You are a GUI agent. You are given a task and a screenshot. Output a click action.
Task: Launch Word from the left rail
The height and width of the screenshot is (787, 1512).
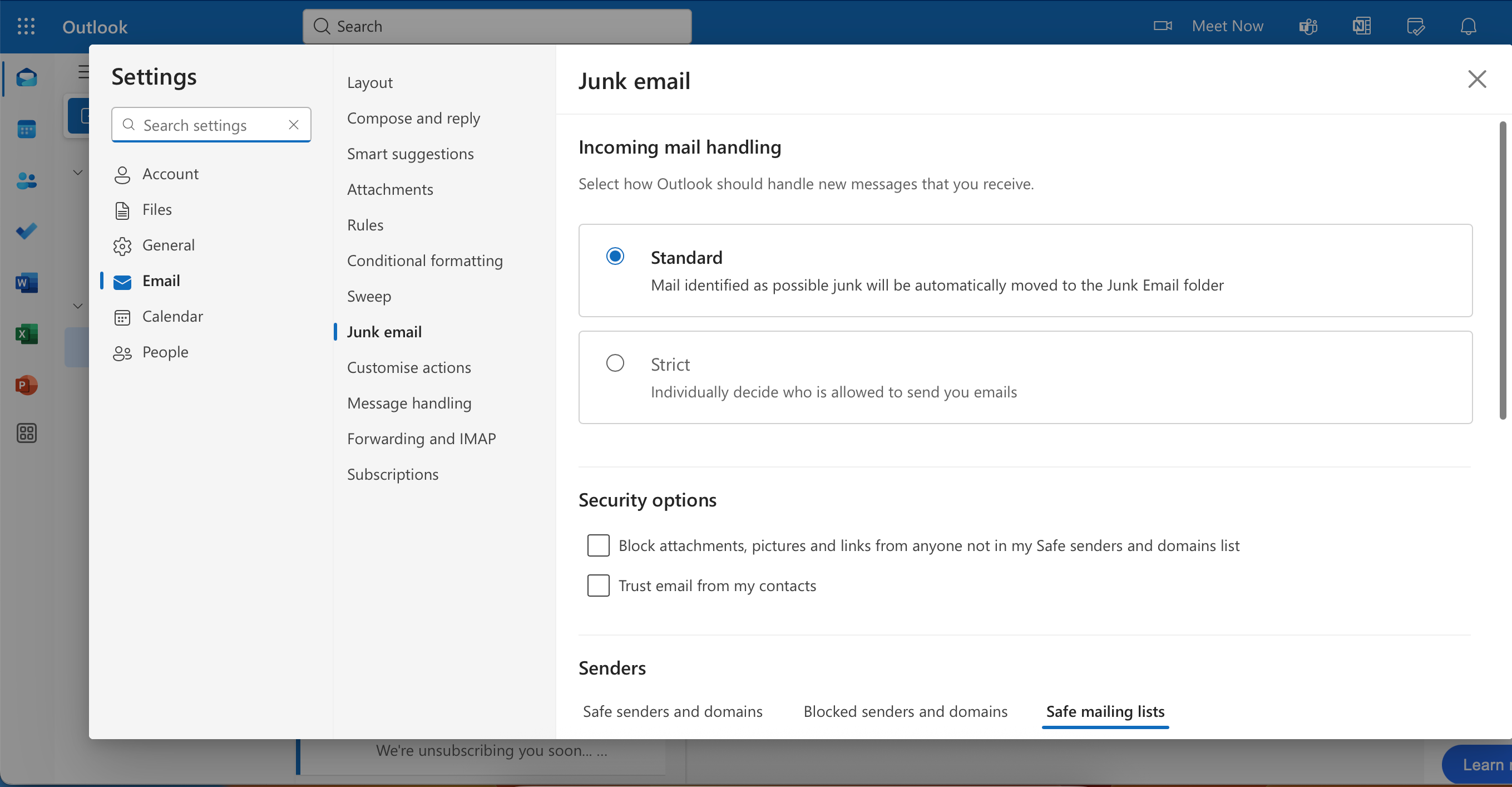(26, 283)
